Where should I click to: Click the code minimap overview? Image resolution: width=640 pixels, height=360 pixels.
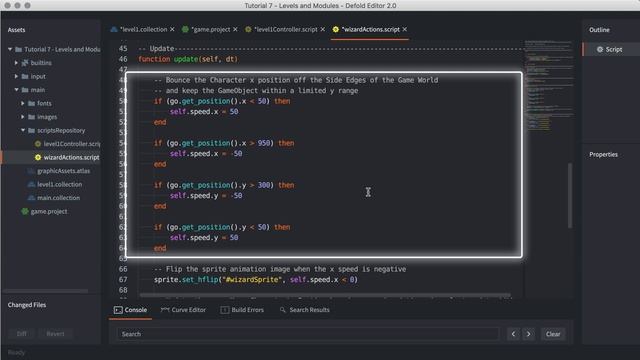click(549, 85)
